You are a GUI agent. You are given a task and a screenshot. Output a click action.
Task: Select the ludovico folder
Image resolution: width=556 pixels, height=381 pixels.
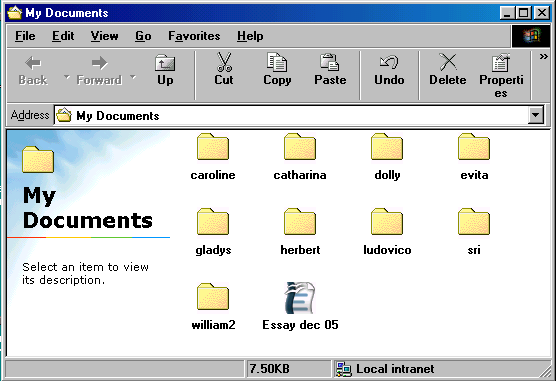click(387, 232)
